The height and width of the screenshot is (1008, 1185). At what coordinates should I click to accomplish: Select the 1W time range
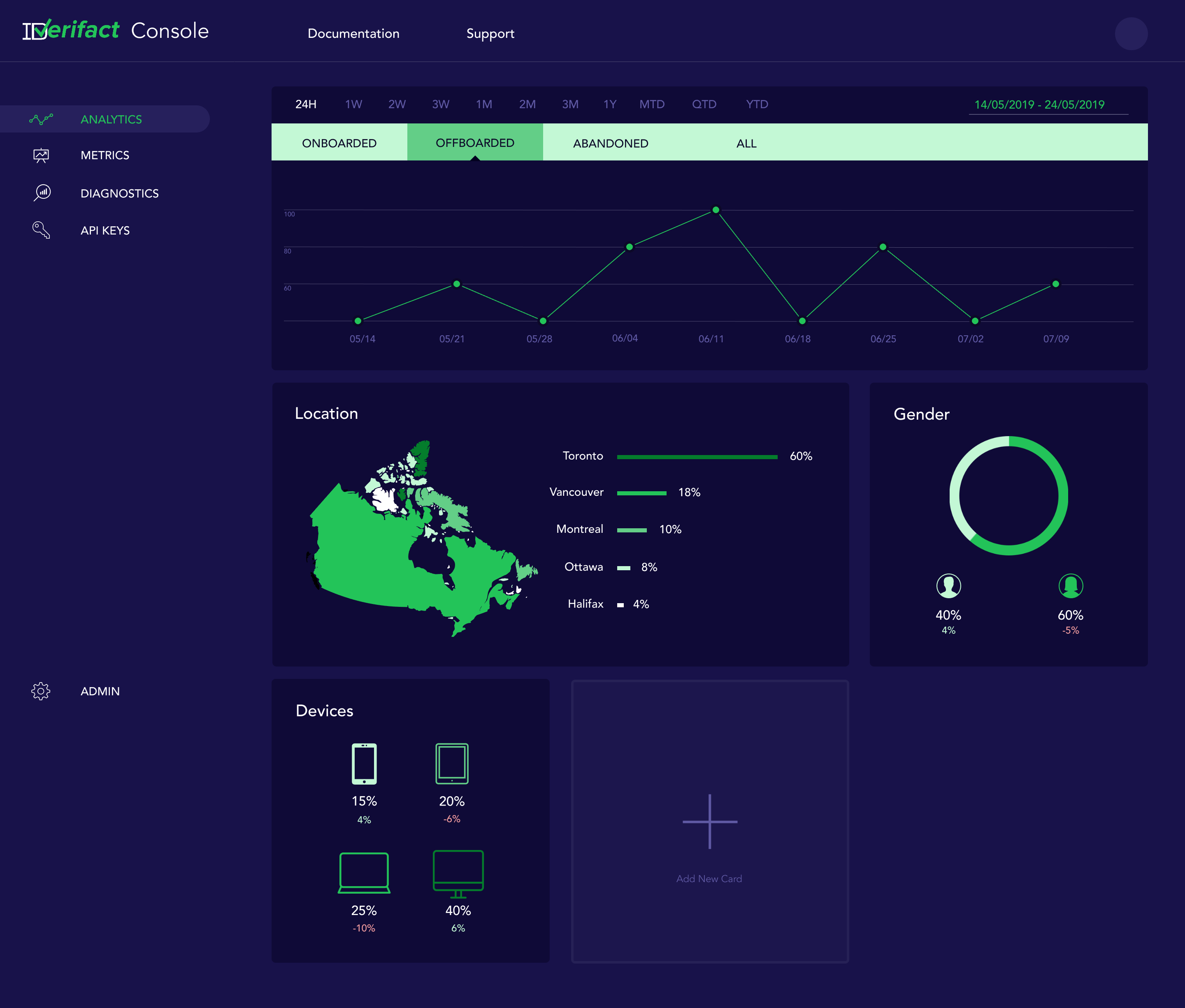pyautogui.click(x=354, y=104)
